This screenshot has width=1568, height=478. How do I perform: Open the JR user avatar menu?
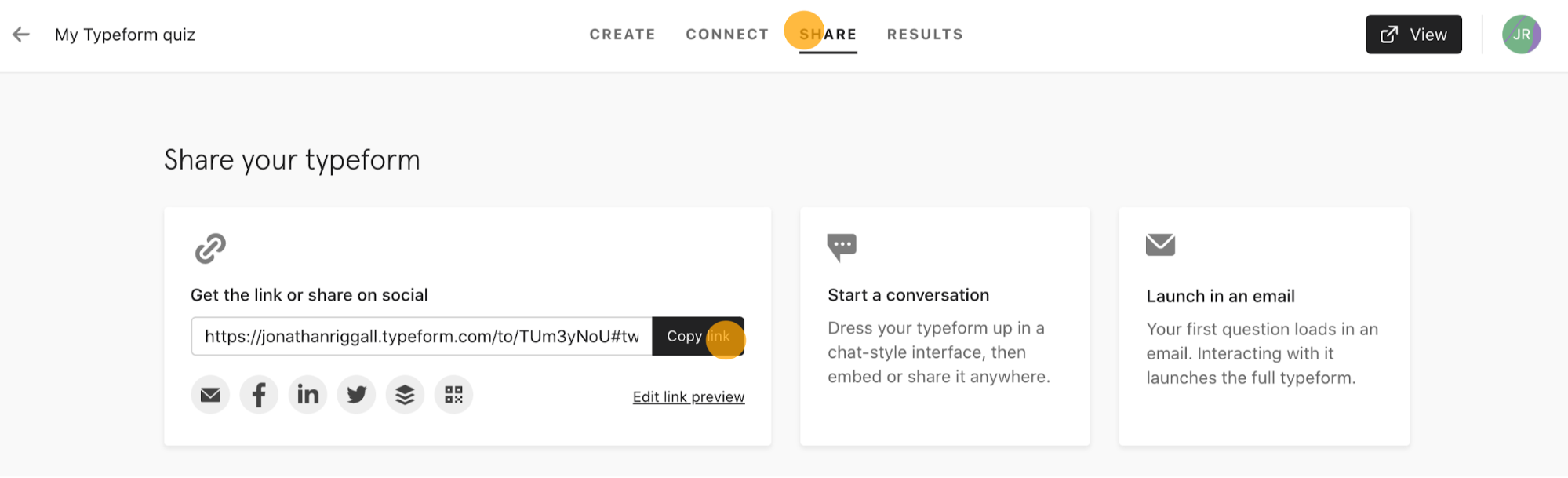click(1521, 35)
